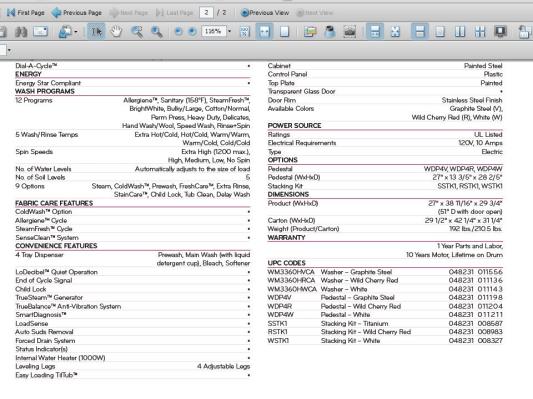Open the binoculars search tool
The height and width of the screenshot is (399, 533).
[x=21, y=32]
